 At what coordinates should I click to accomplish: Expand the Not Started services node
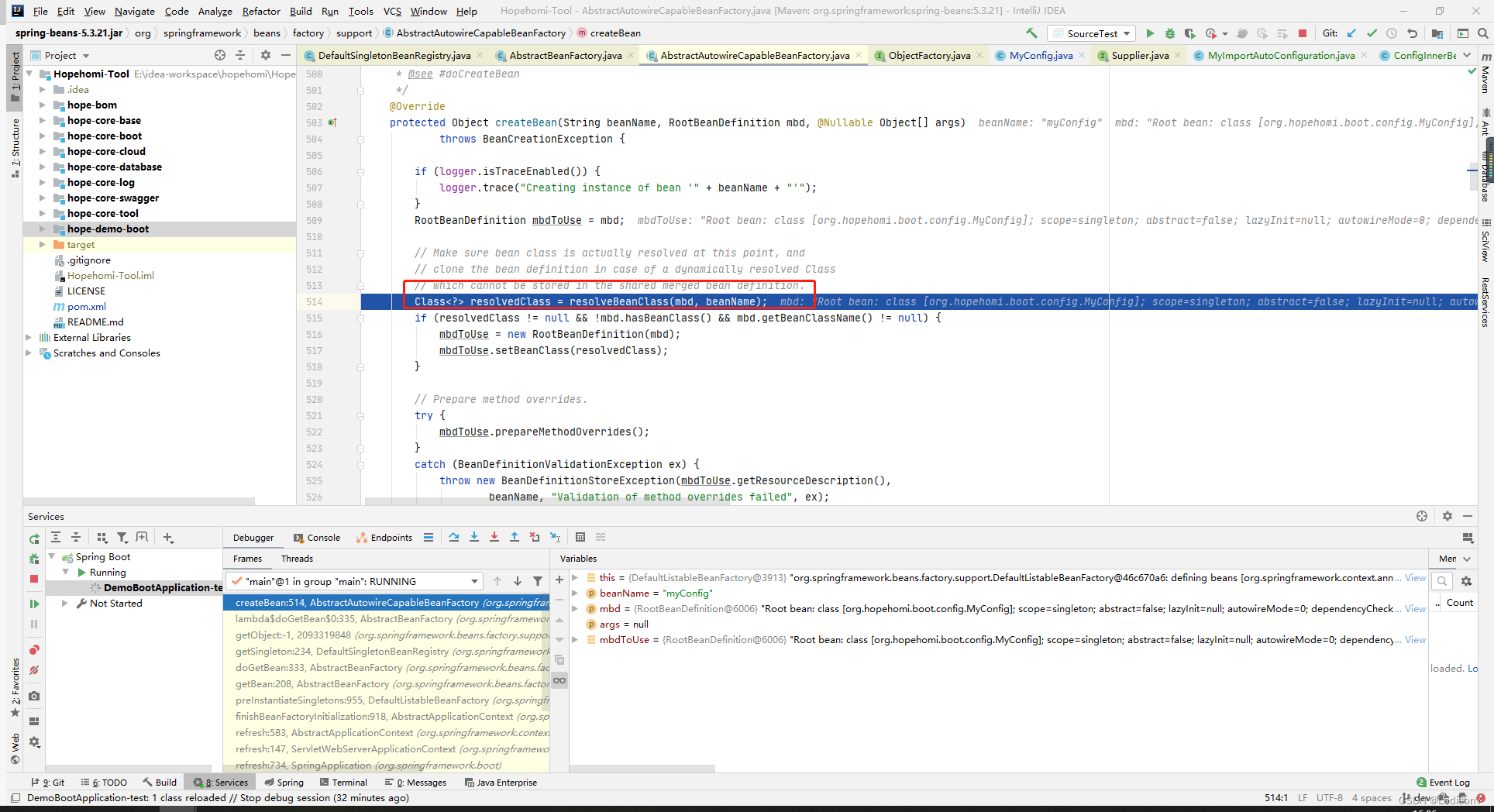coord(65,603)
